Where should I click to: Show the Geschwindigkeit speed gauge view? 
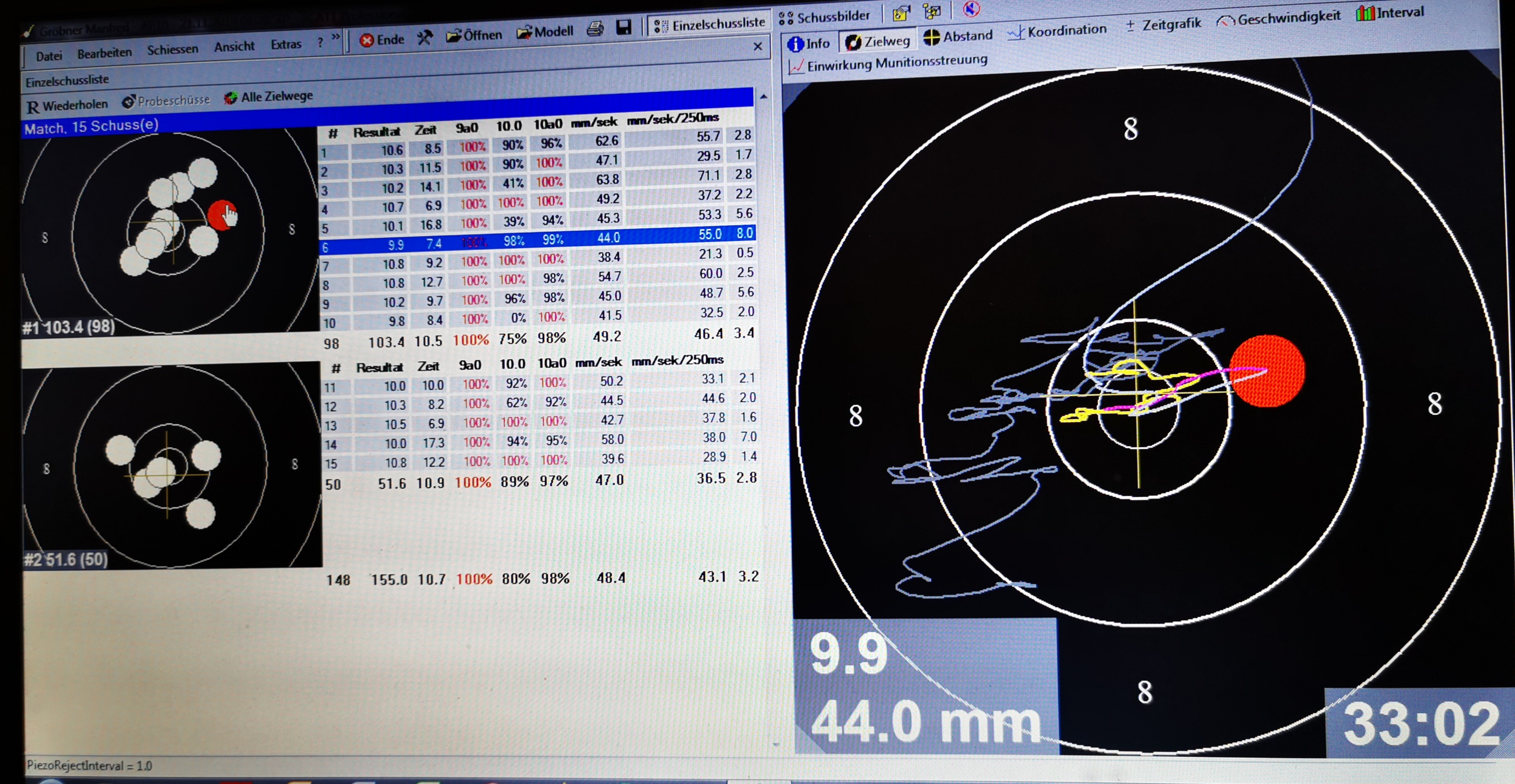1279,19
